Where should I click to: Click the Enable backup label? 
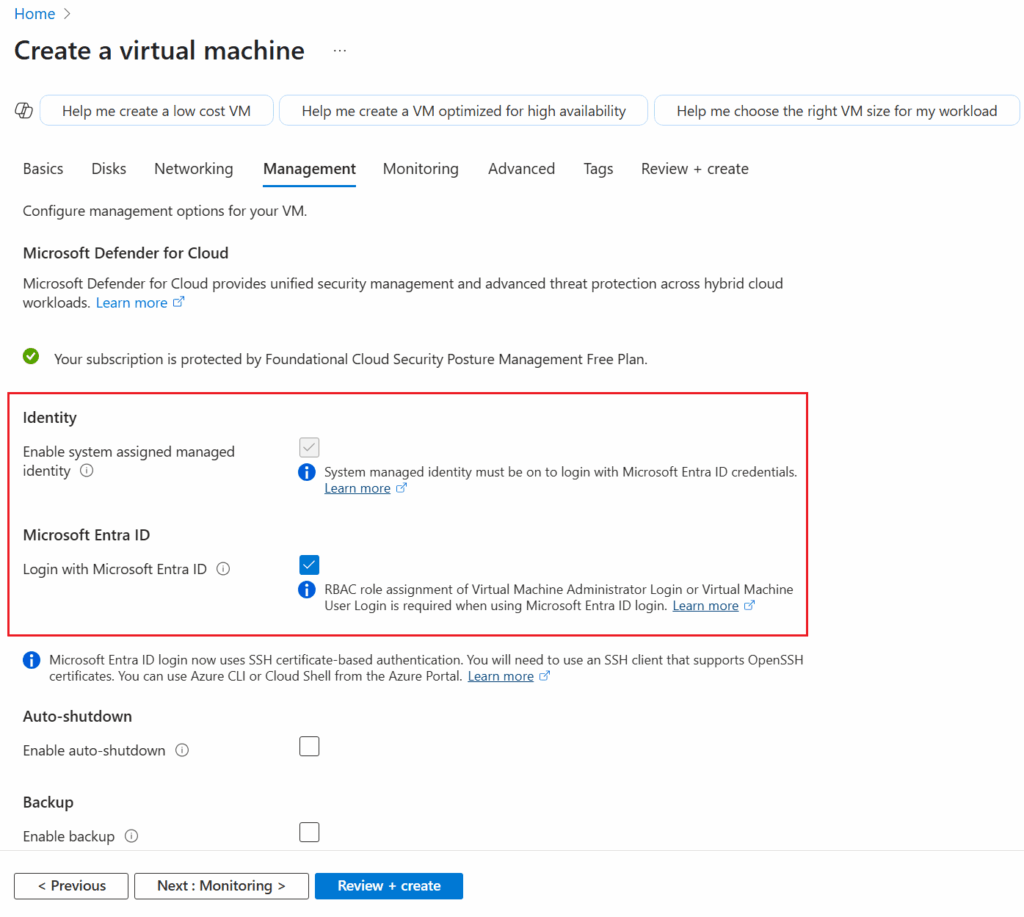(69, 836)
